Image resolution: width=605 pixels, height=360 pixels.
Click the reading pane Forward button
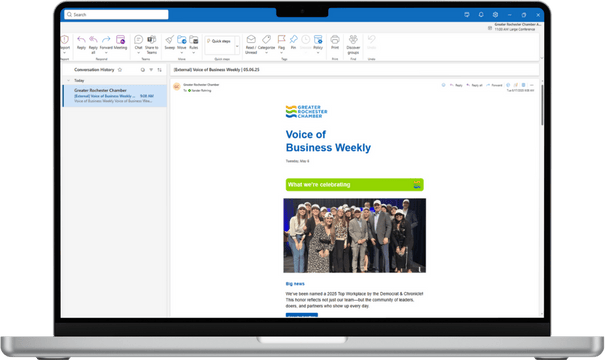point(494,85)
